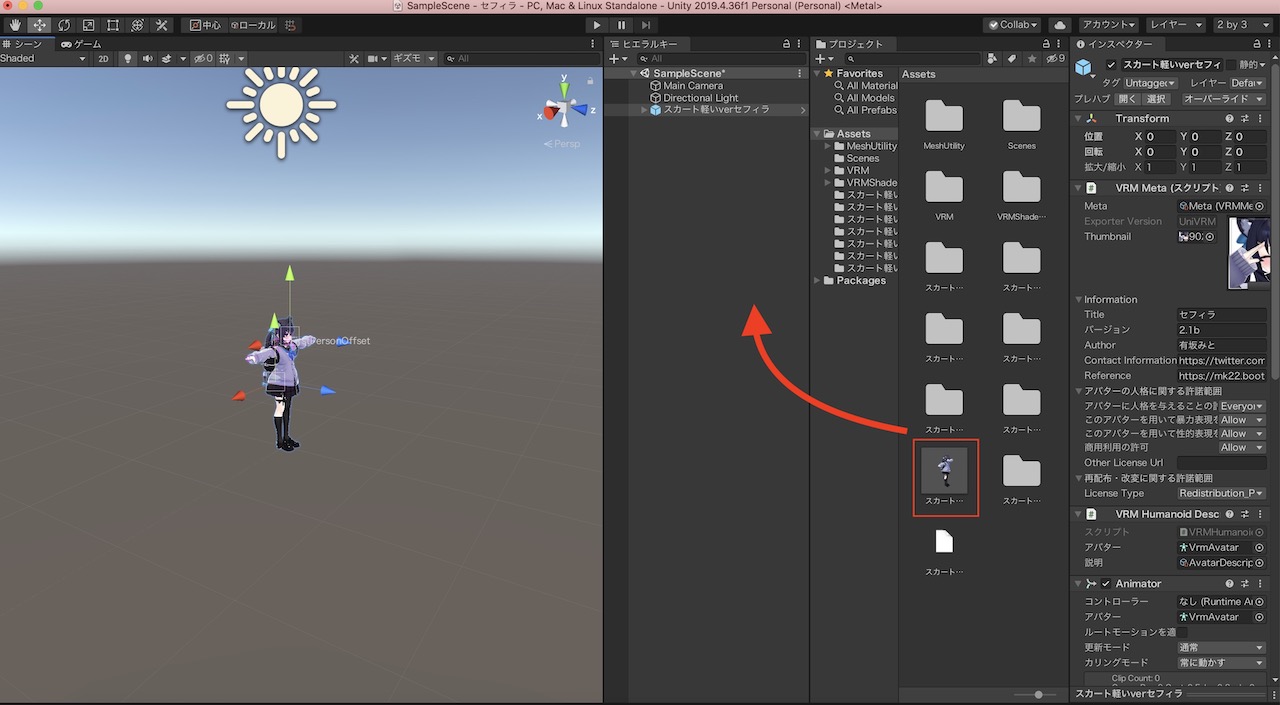Open the Shaded draw mode dropdown
The width and height of the screenshot is (1280, 705).
40,58
